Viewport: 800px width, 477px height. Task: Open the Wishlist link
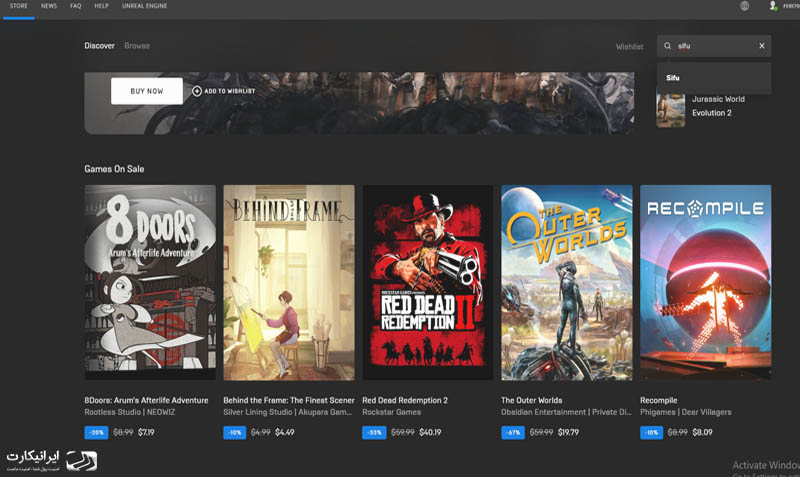click(x=630, y=46)
